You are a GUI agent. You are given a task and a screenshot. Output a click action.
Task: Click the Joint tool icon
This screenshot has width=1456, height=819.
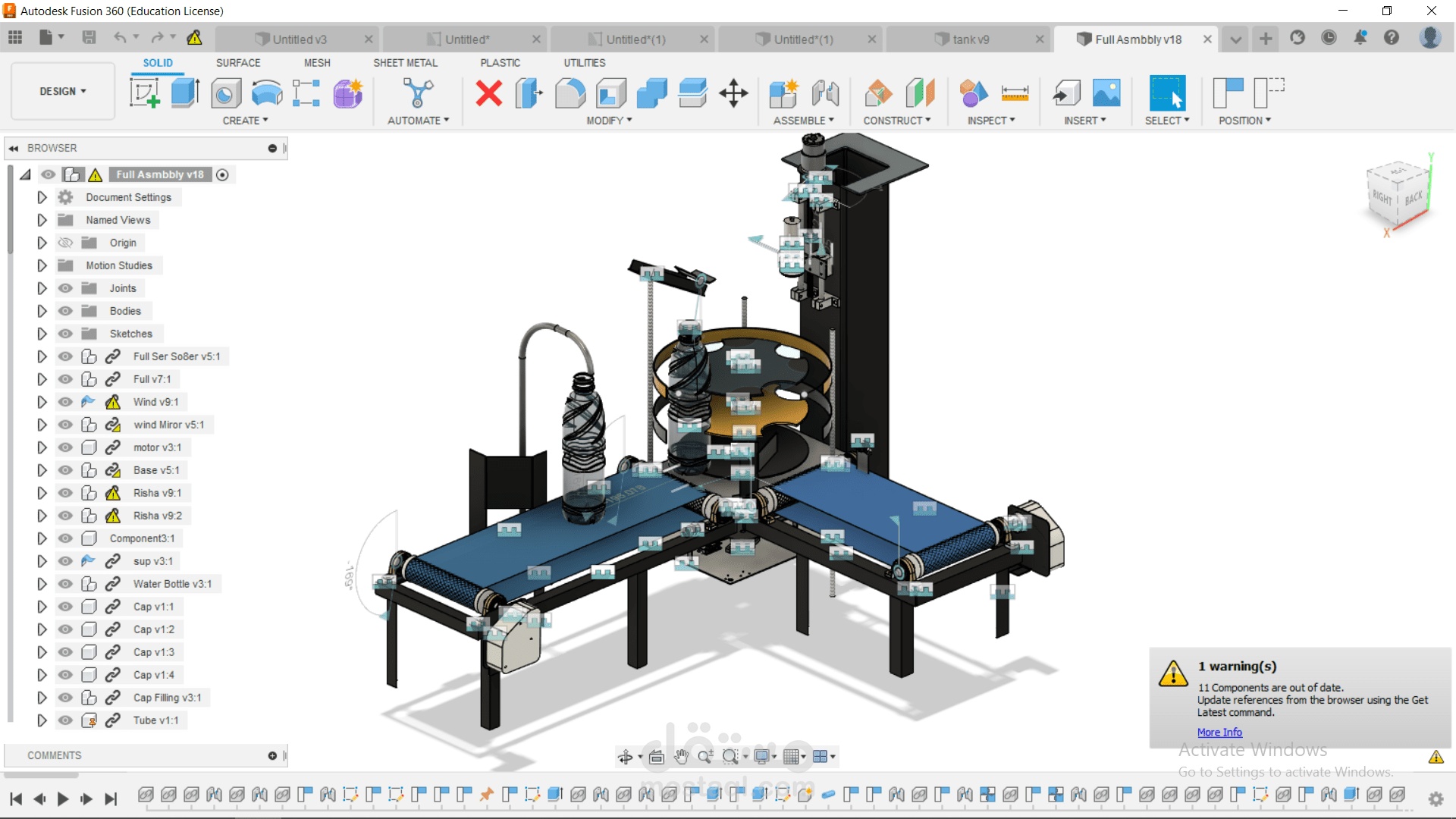click(825, 93)
